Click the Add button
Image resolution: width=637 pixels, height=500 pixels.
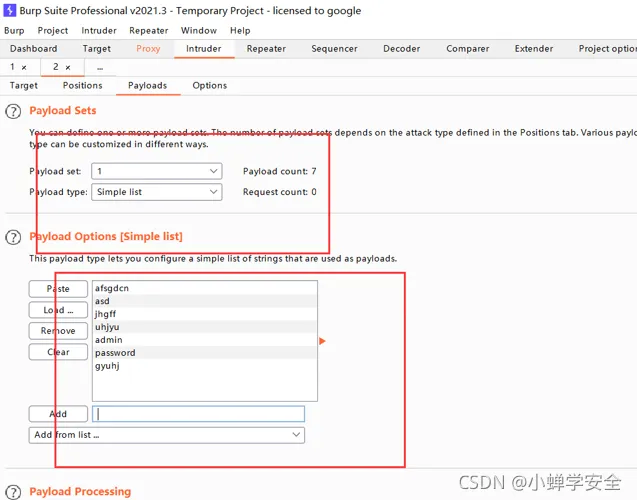pos(58,414)
